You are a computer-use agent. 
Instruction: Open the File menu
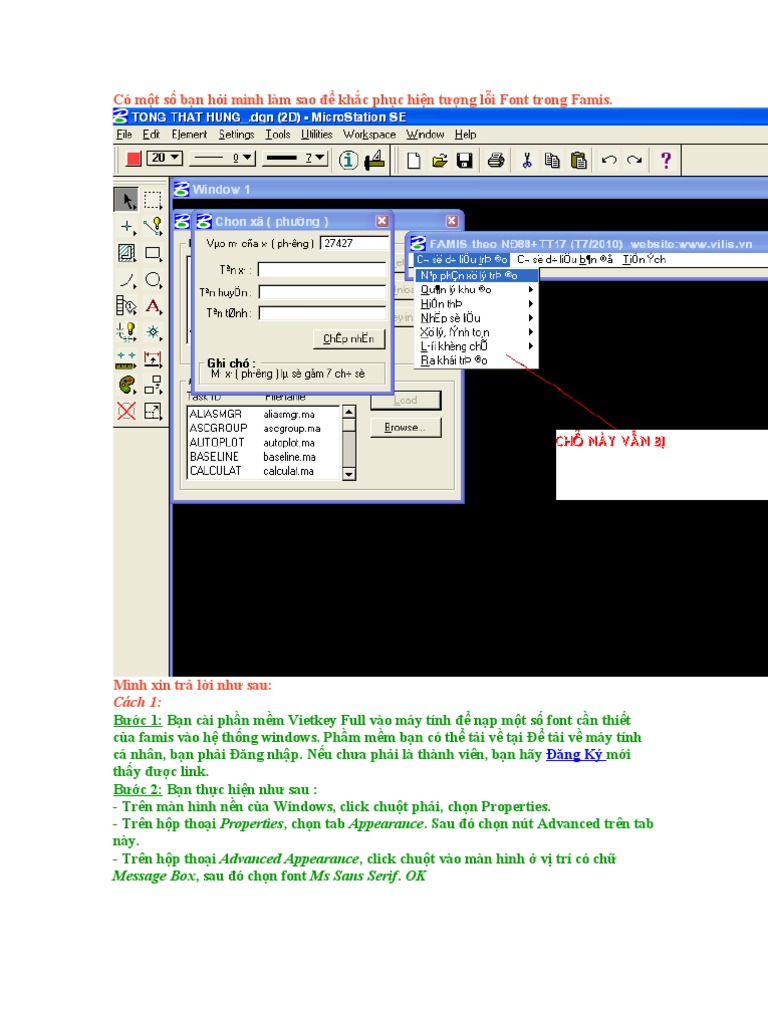tap(124, 135)
